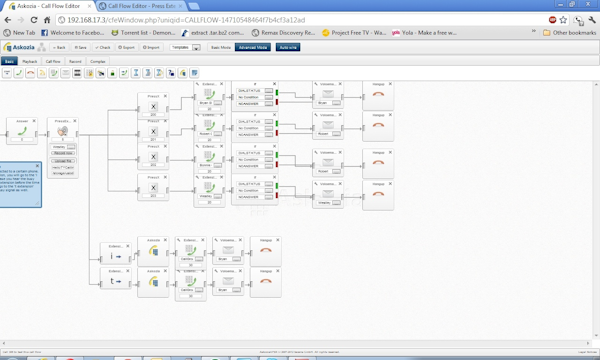This screenshot has width=600, height=360.
Task: Click the X icon in the 200 Press node
Action: click(153, 107)
